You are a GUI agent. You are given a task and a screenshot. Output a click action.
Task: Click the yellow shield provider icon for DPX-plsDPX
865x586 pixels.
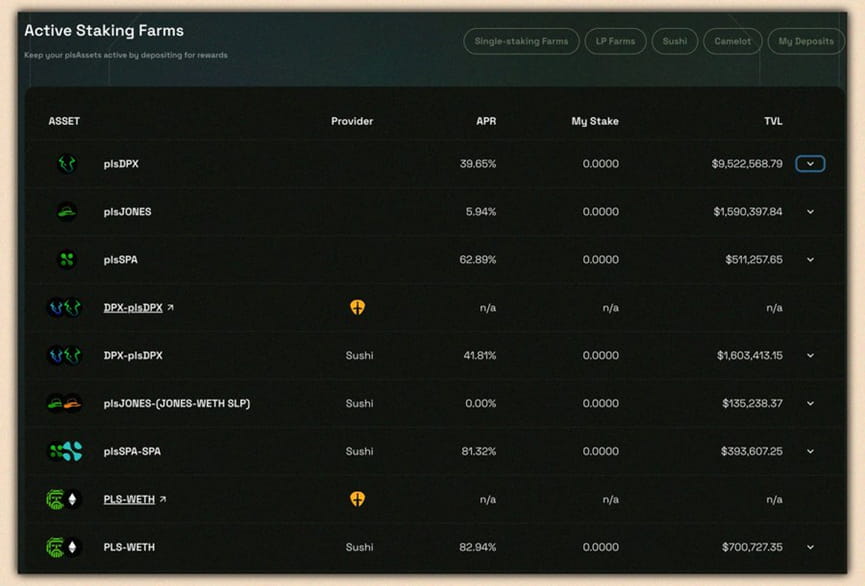pos(357,307)
